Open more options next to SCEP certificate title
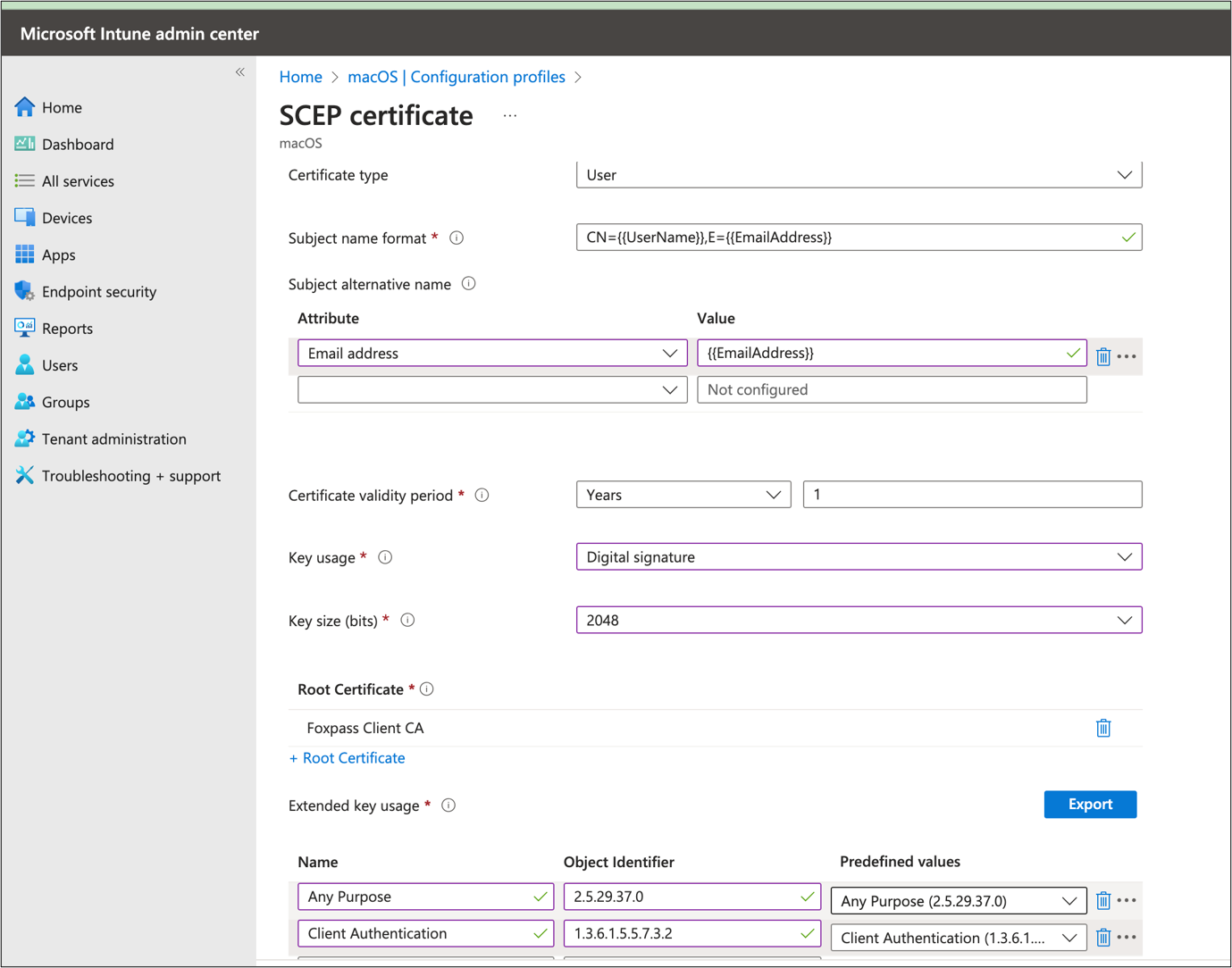1232x968 pixels. point(509,116)
